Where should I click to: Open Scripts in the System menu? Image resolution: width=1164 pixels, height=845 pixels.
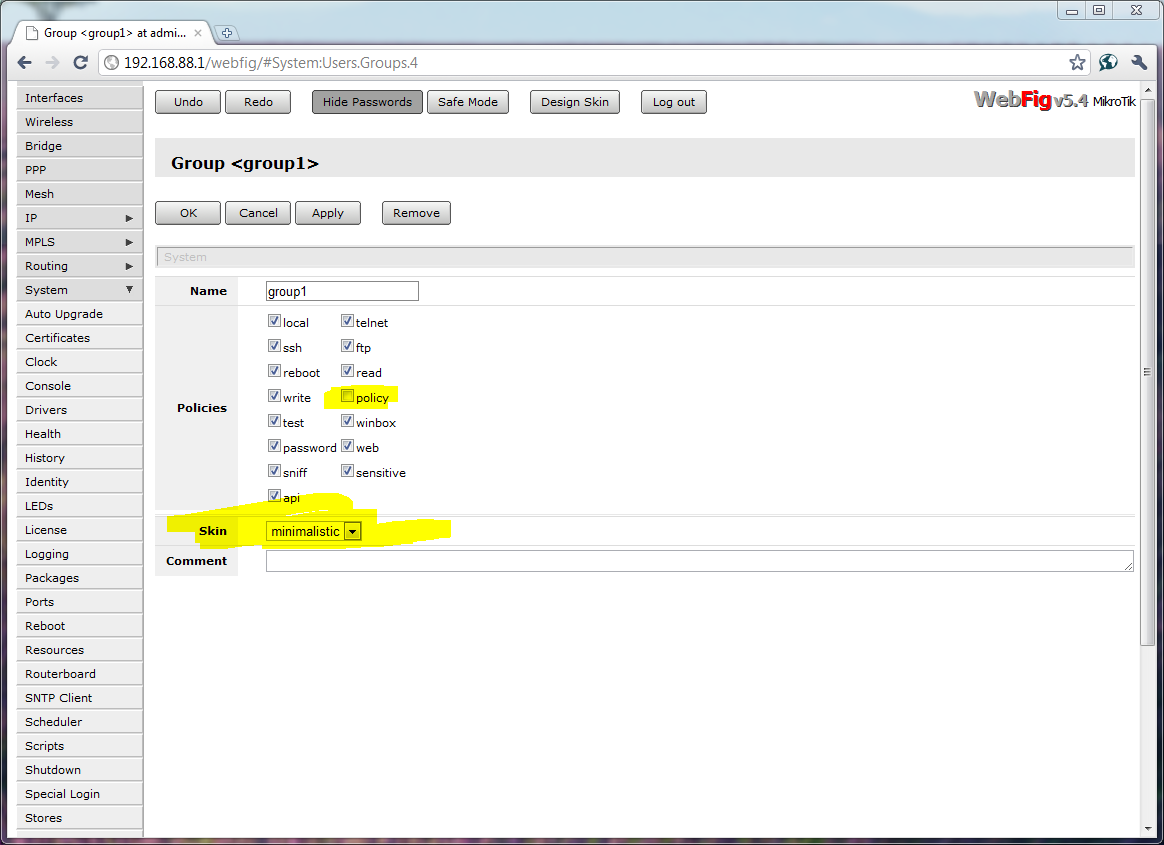click(x=79, y=746)
